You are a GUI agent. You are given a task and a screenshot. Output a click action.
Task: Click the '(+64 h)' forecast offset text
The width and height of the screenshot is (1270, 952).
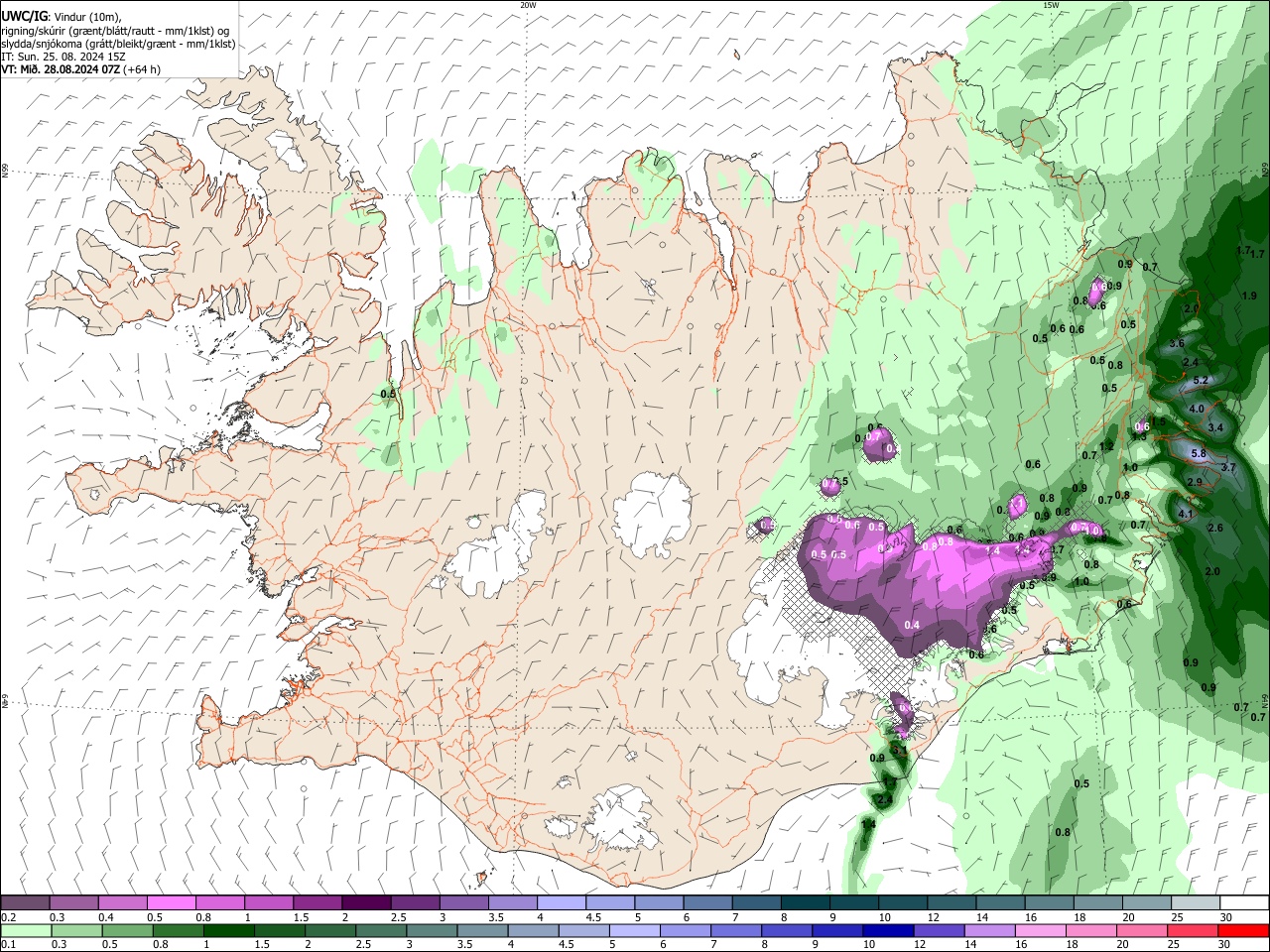click(x=142, y=69)
